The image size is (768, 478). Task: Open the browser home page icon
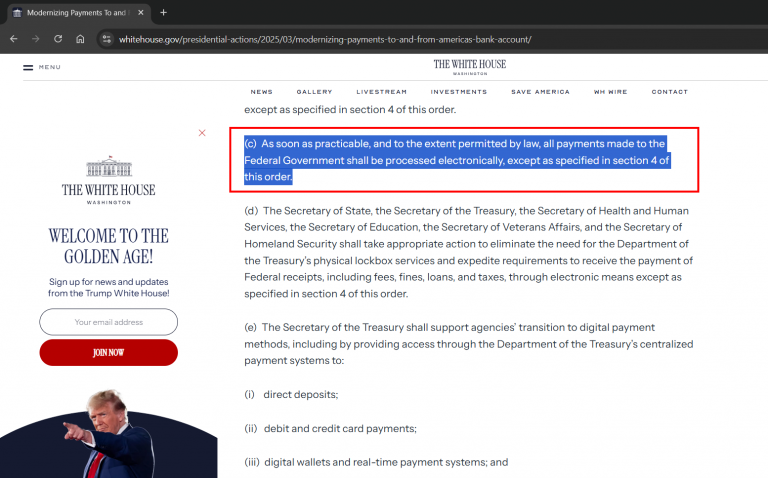click(80, 39)
